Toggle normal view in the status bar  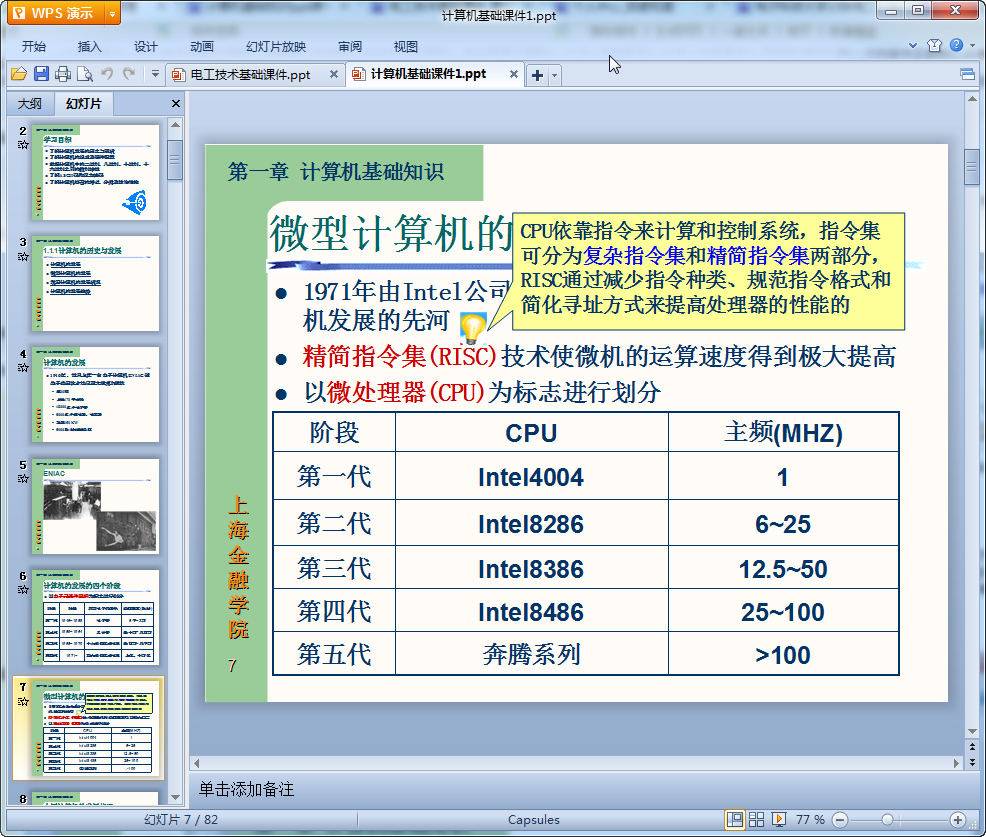tap(735, 819)
